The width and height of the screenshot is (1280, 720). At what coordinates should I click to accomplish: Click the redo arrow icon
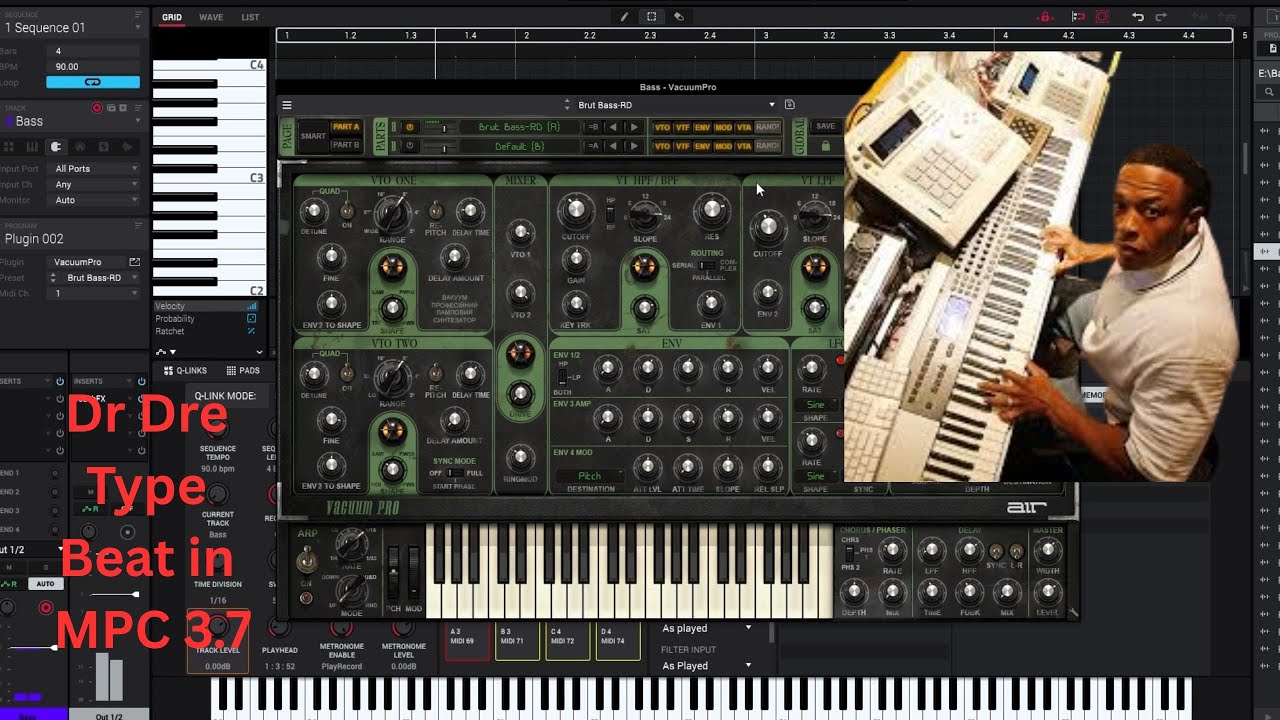[1161, 16]
